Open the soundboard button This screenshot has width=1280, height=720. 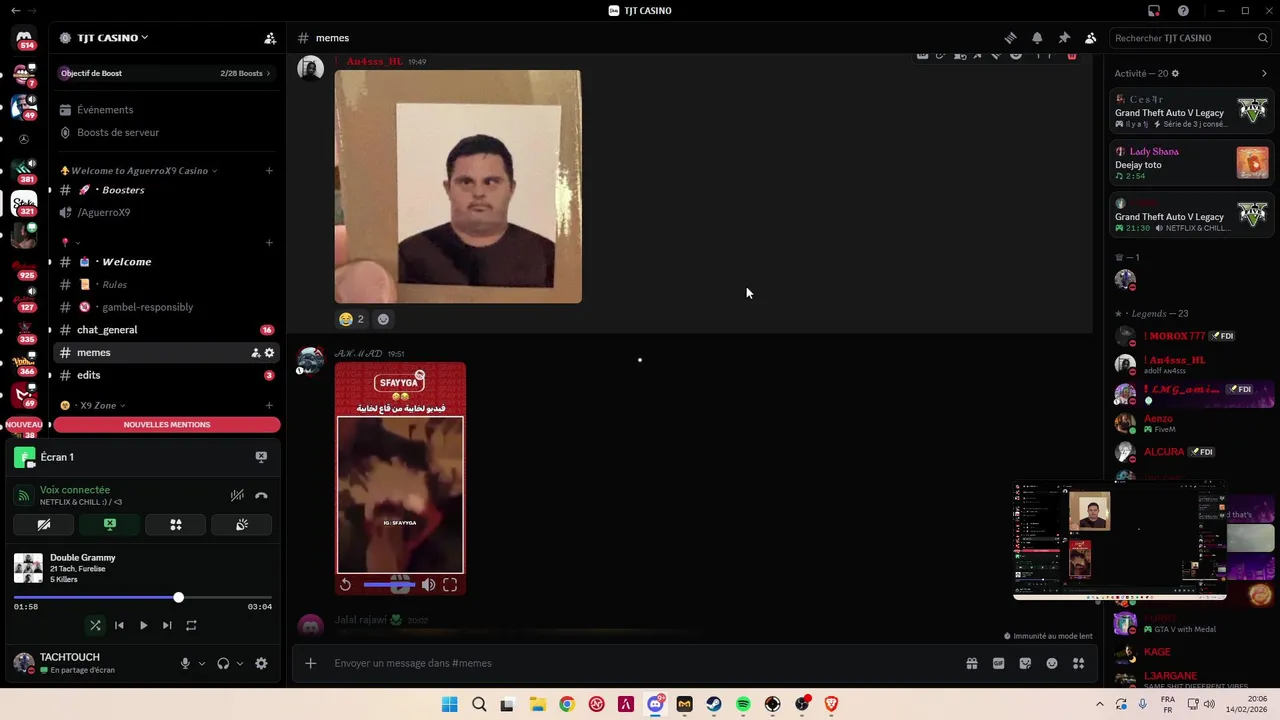point(242,525)
